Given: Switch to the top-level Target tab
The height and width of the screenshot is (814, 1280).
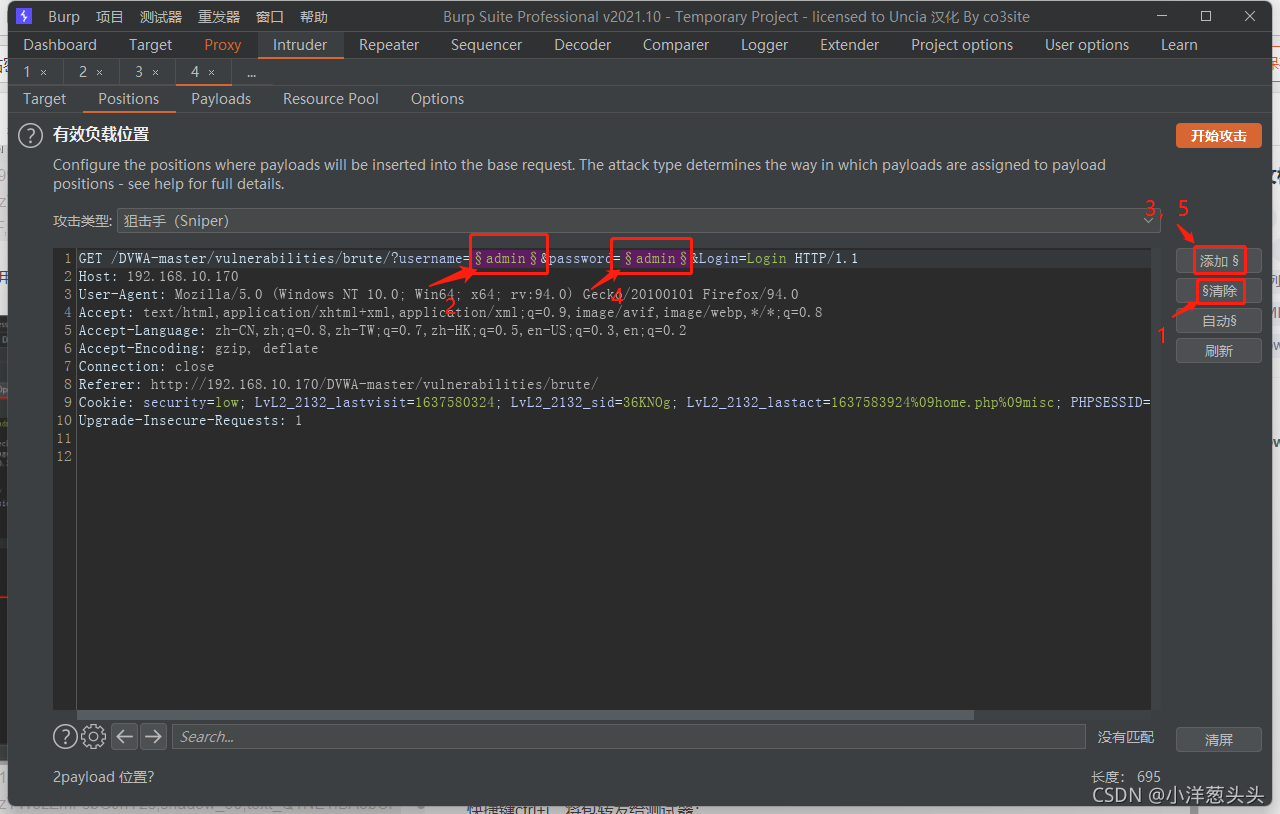Looking at the screenshot, I should 151,45.
